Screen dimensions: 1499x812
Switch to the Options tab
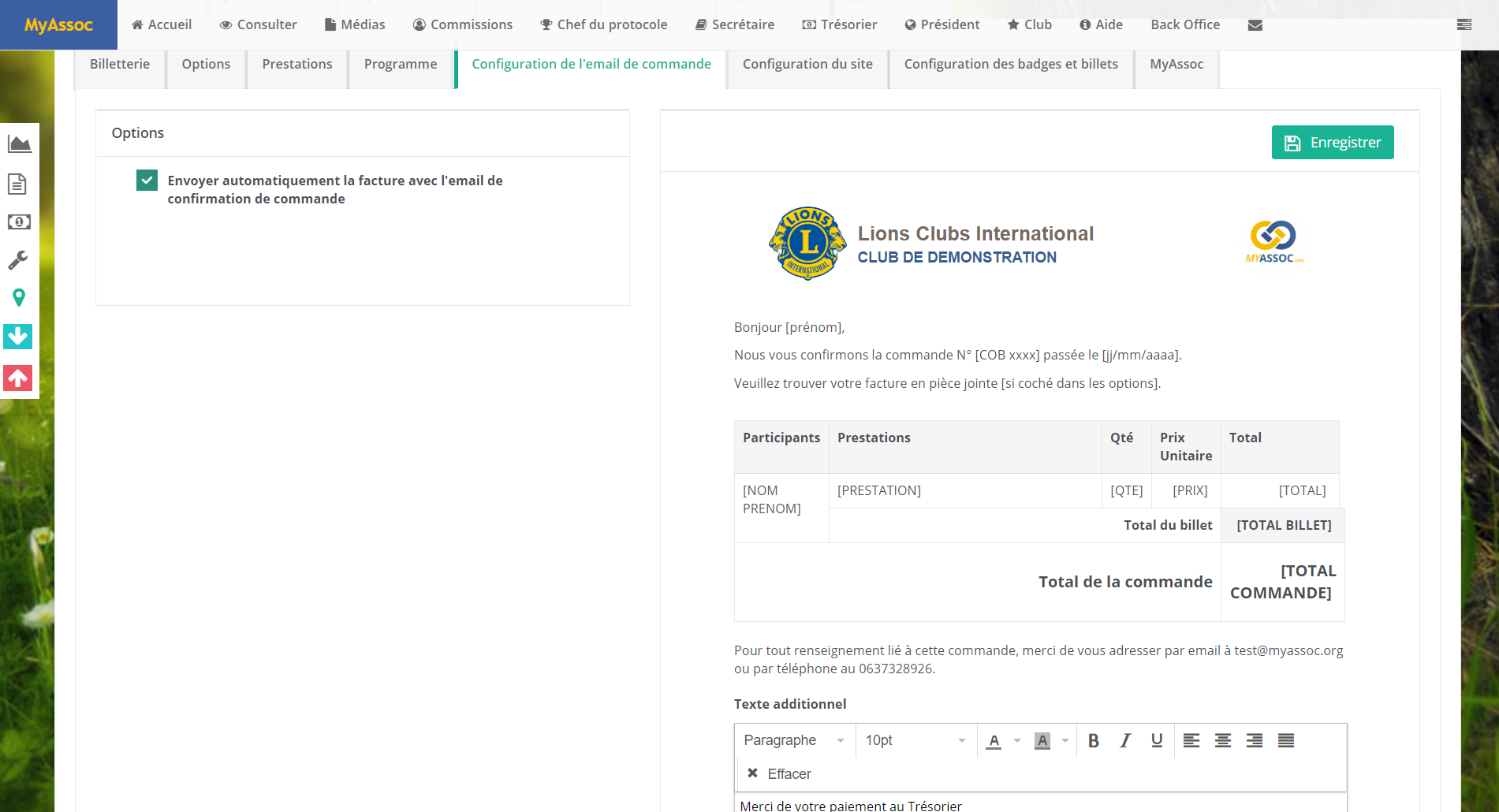207,65
